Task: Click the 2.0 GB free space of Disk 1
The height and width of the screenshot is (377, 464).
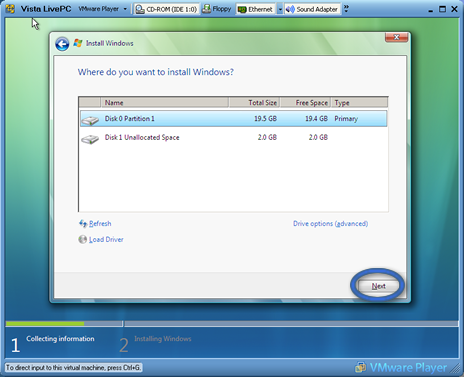Action: pyautogui.click(x=318, y=137)
